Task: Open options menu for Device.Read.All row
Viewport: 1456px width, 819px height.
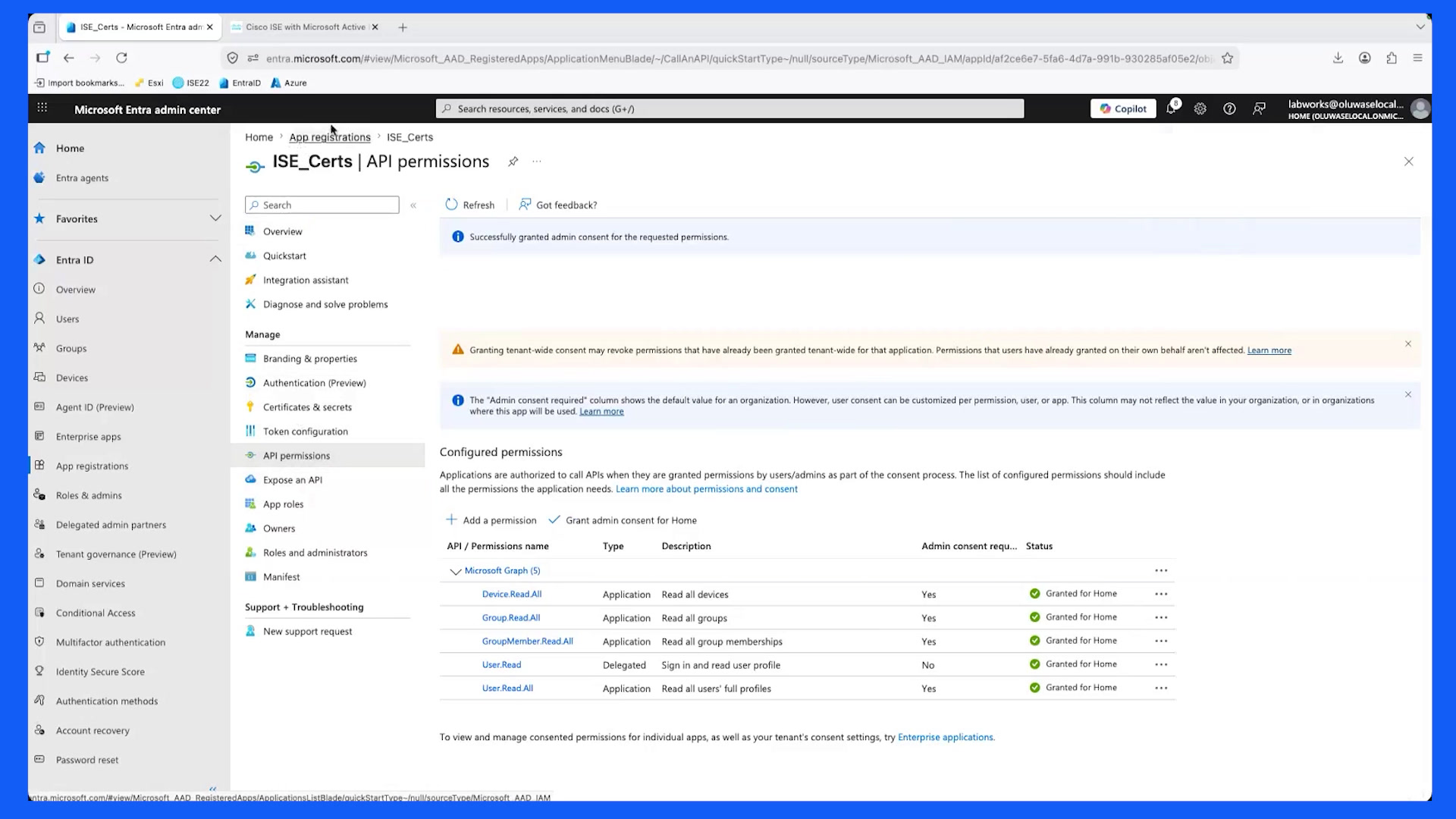Action: pos(1161,595)
